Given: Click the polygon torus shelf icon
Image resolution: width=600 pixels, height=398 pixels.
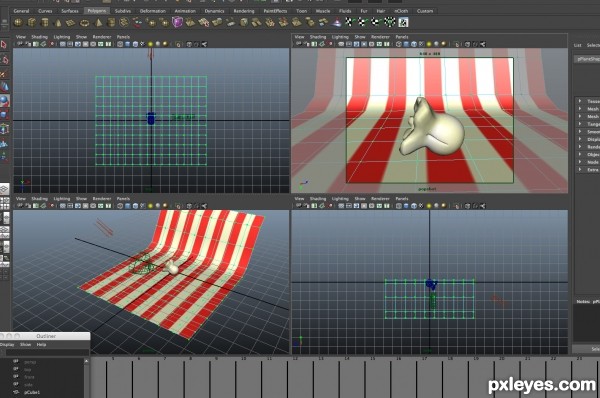Looking at the screenshot, I should pos(84,23).
